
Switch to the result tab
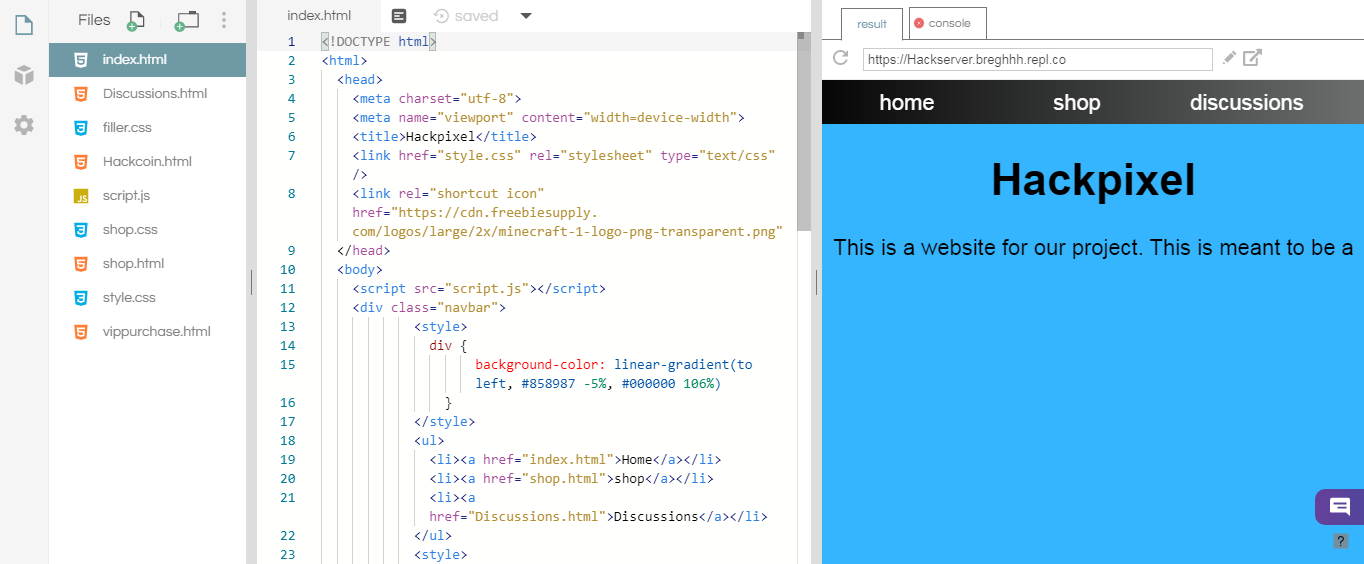(x=872, y=24)
